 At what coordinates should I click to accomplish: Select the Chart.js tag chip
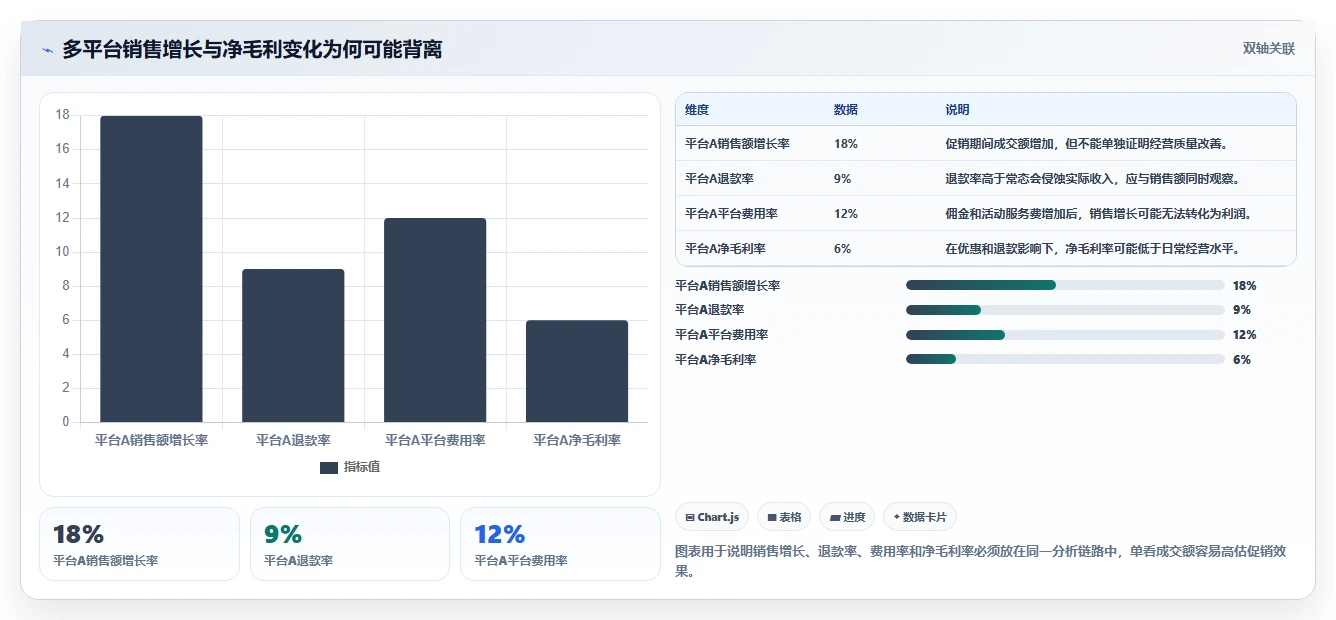click(712, 517)
